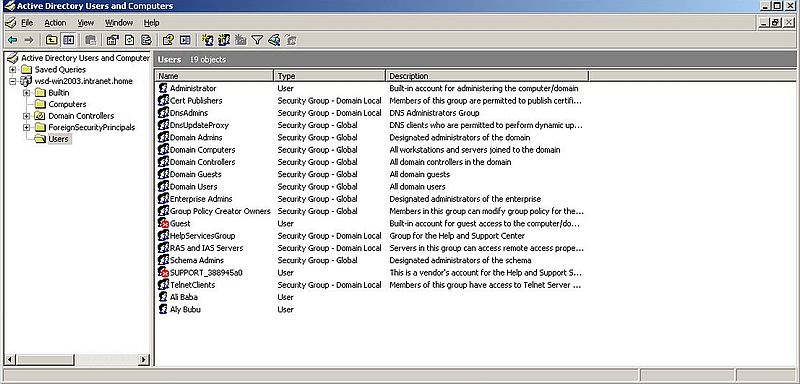The image size is (800, 384).
Task: Select the Users container in the tree
Action: [x=58, y=139]
